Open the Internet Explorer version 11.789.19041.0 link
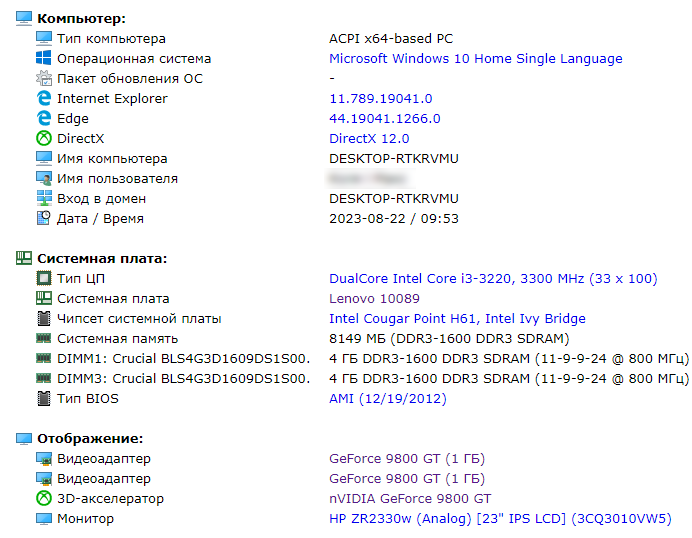The image size is (692, 538). click(x=380, y=98)
